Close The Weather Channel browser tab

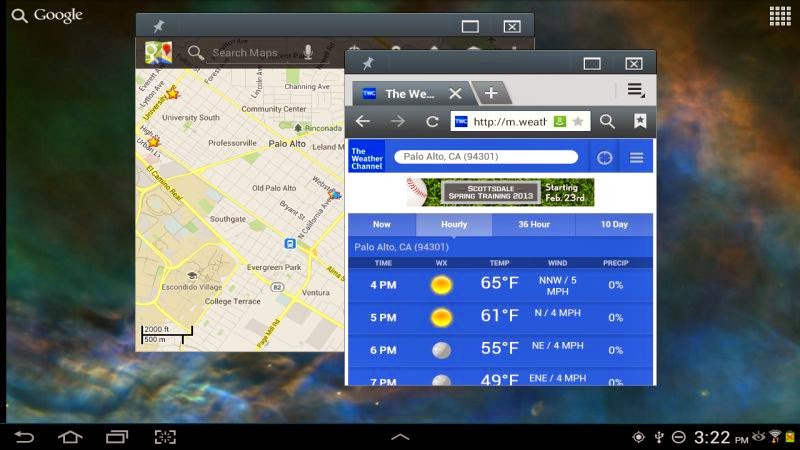click(x=455, y=93)
